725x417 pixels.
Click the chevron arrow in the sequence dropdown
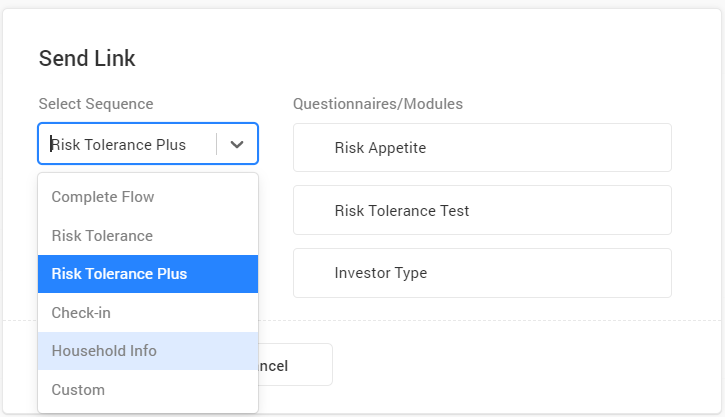pyautogui.click(x=237, y=144)
